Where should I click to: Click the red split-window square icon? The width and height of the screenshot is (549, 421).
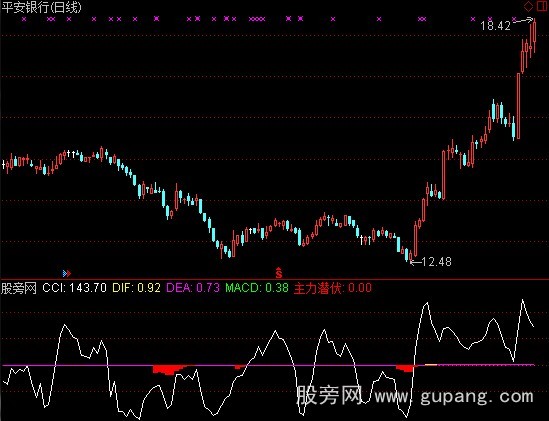[542, 7]
